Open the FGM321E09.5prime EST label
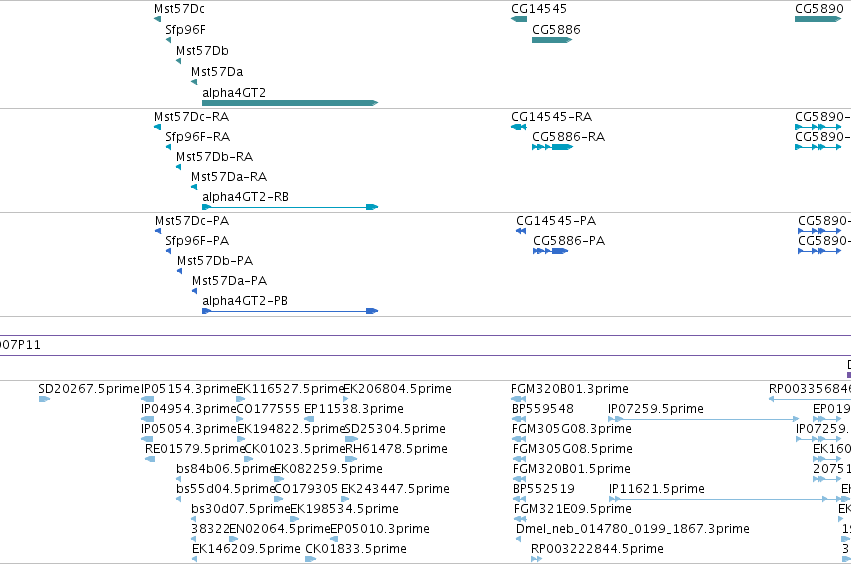Image resolution: width=851 pixels, height=564 pixels. click(573, 509)
